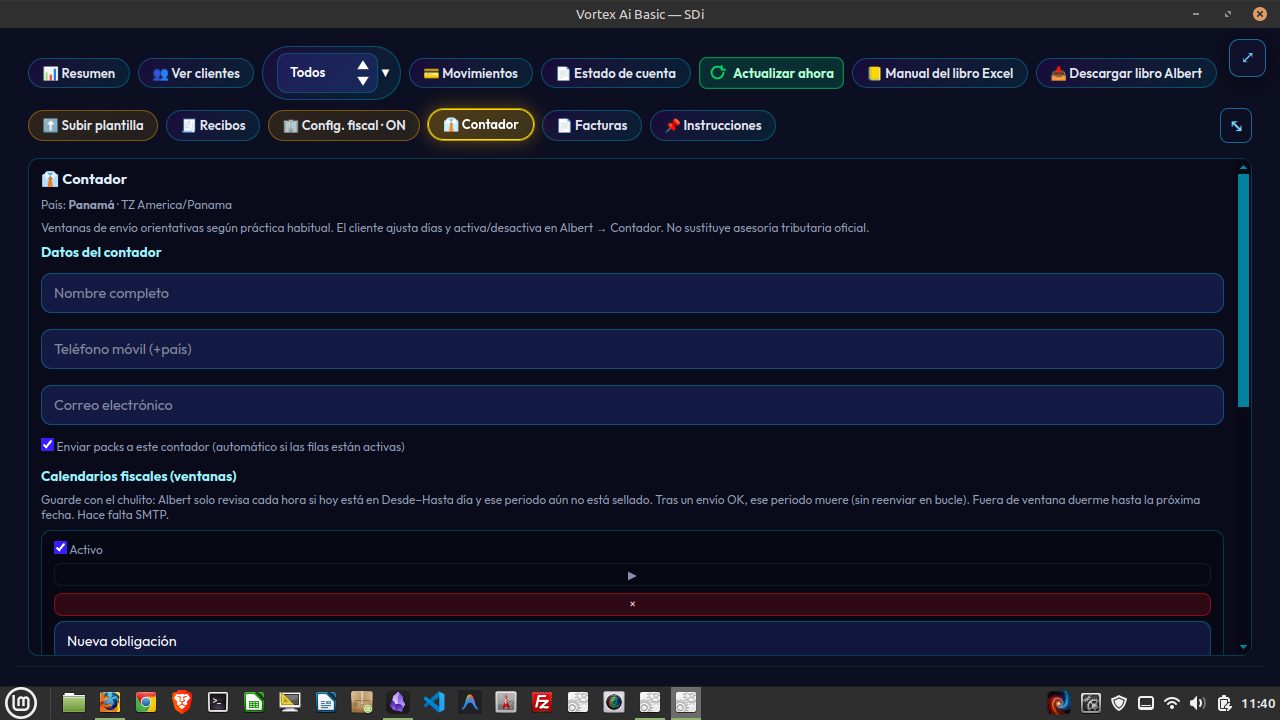The width and height of the screenshot is (1280, 720).
Task: Open LibreOffice Calc in the taskbar
Action: [x=254, y=702]
